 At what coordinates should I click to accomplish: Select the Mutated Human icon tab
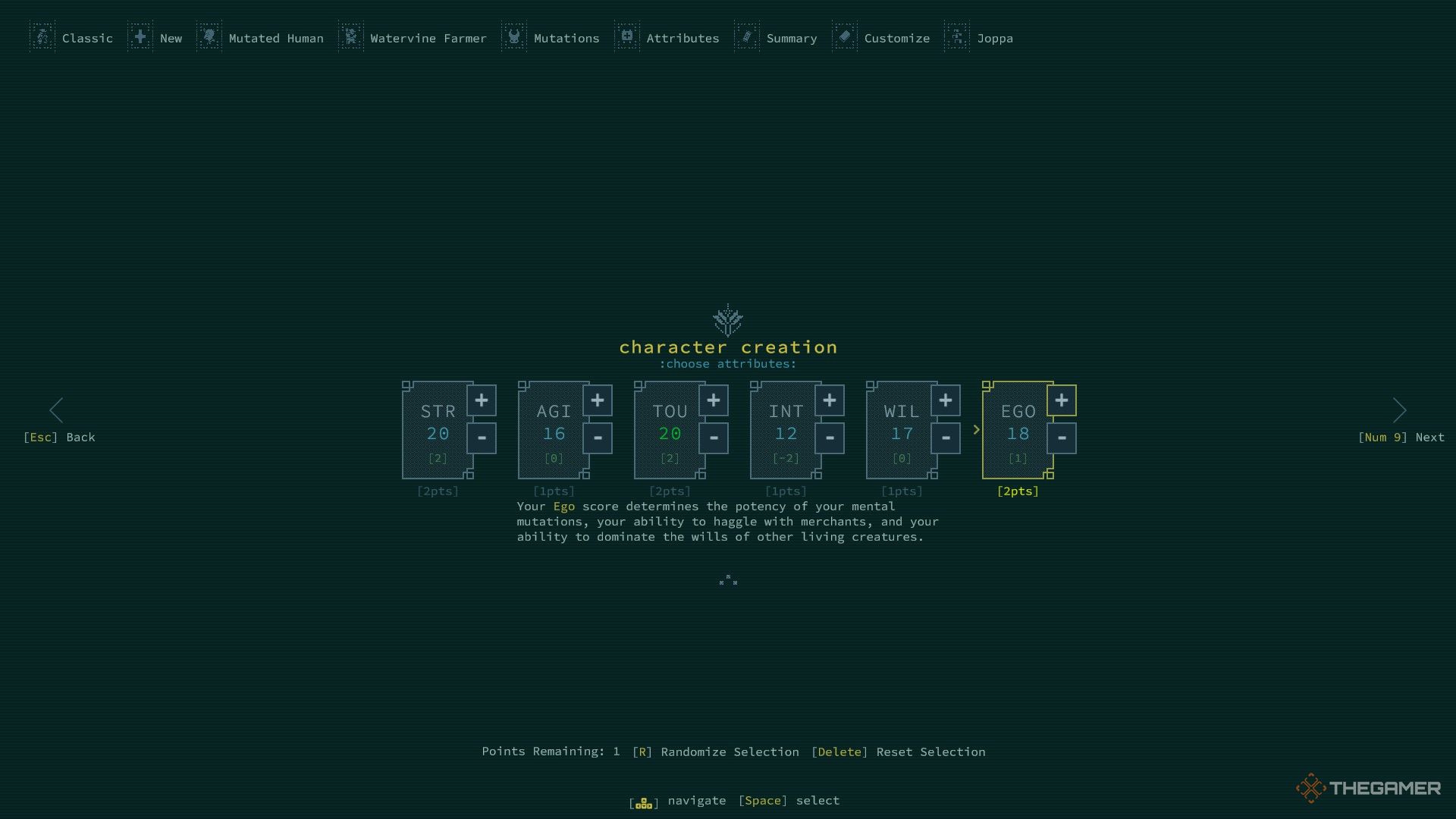click(209, 37)
